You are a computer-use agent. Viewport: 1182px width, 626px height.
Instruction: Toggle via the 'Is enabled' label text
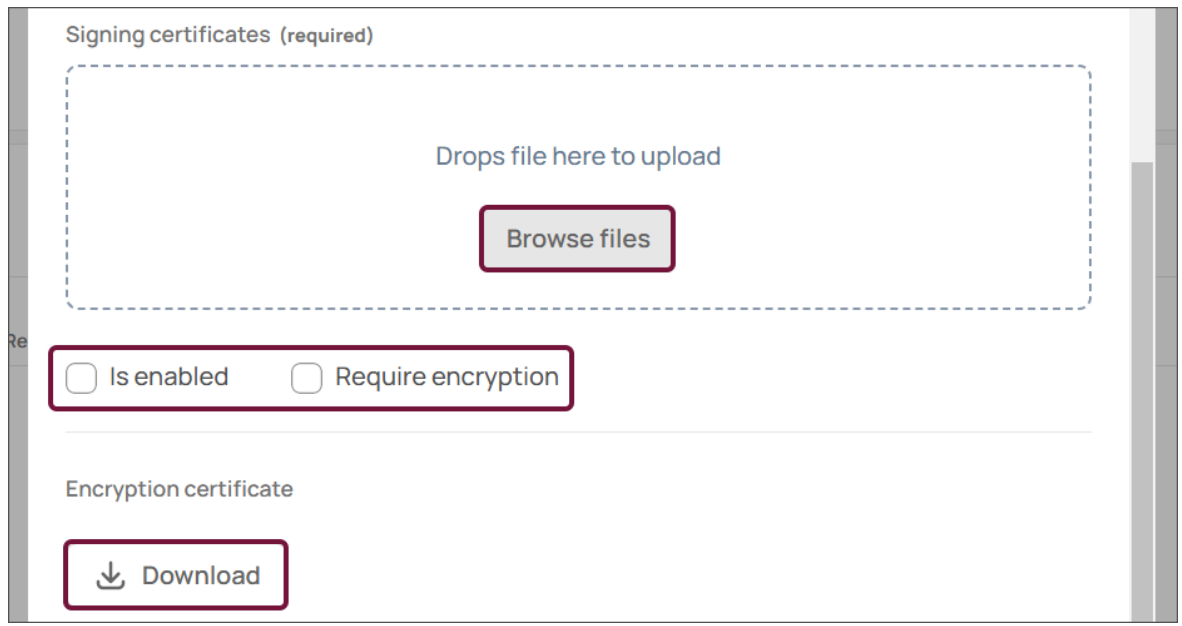[x=169, y=376]
